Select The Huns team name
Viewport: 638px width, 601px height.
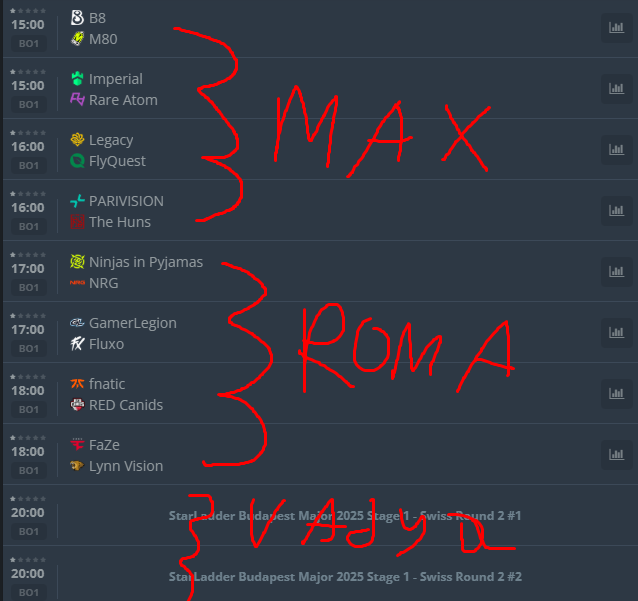tap(120, 222)
